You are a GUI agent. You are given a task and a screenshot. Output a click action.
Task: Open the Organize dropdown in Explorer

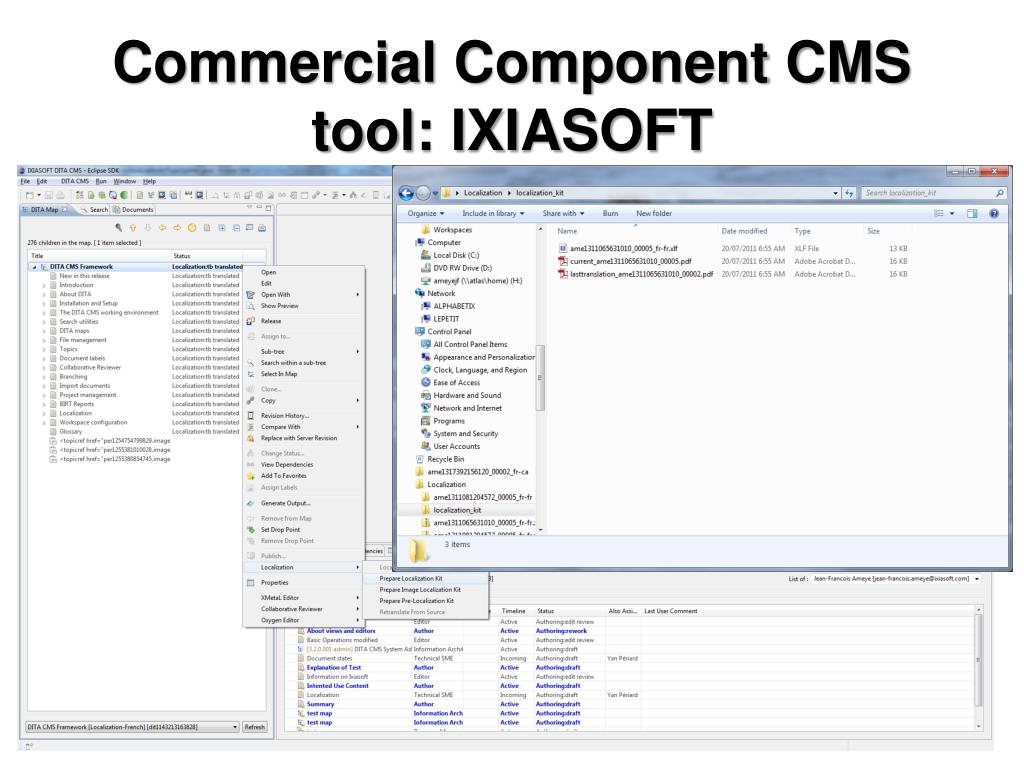[x=426, y=214]
